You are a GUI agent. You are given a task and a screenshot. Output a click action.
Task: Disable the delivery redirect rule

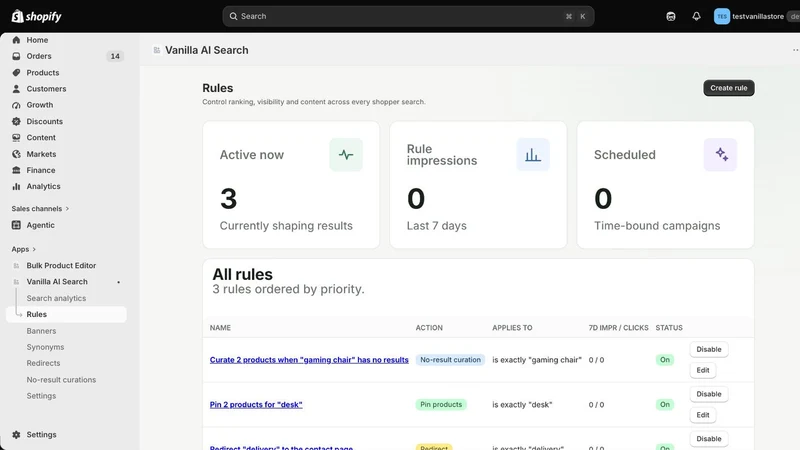[709, 439]
